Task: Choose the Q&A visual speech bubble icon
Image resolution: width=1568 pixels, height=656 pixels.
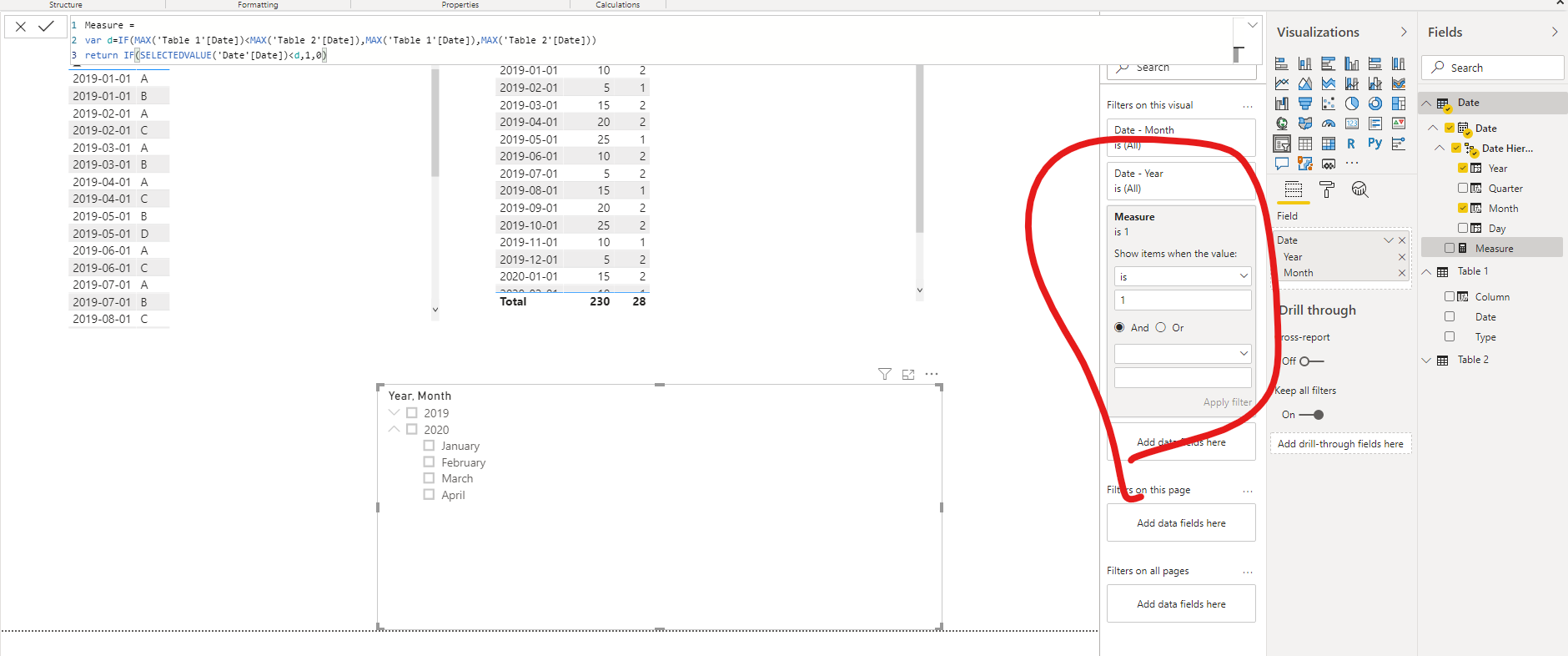Action: [x=1282, y=164]
